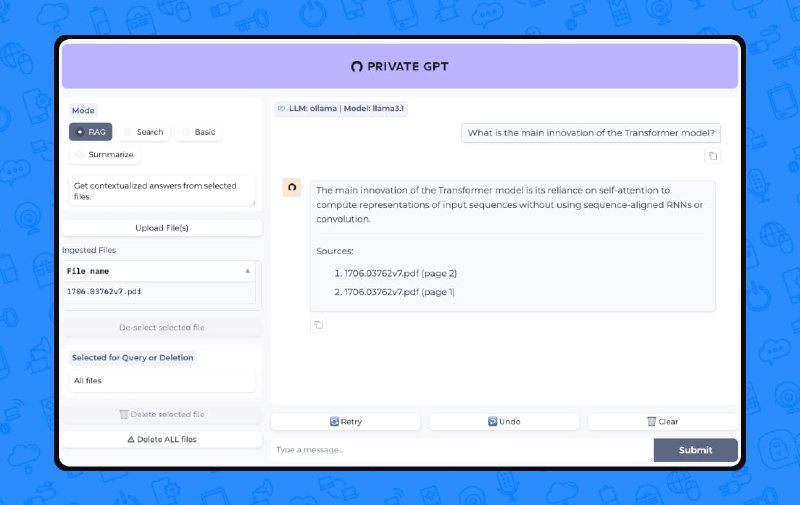Undo the last chat message

(x=504, y=422)
